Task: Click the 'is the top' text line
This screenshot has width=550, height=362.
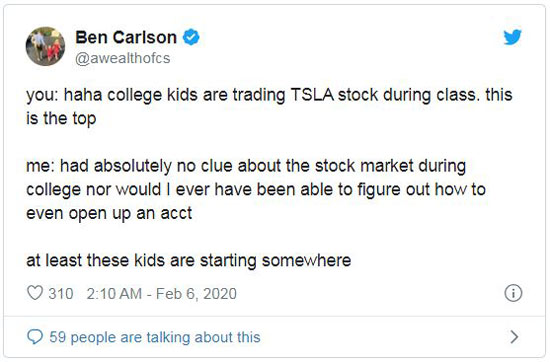Action: [61, 119]
